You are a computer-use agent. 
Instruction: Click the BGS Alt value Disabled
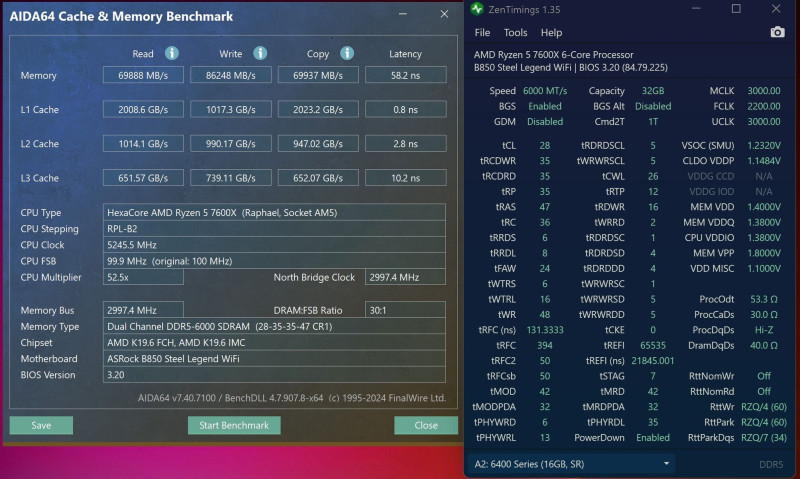coord(653,106)
